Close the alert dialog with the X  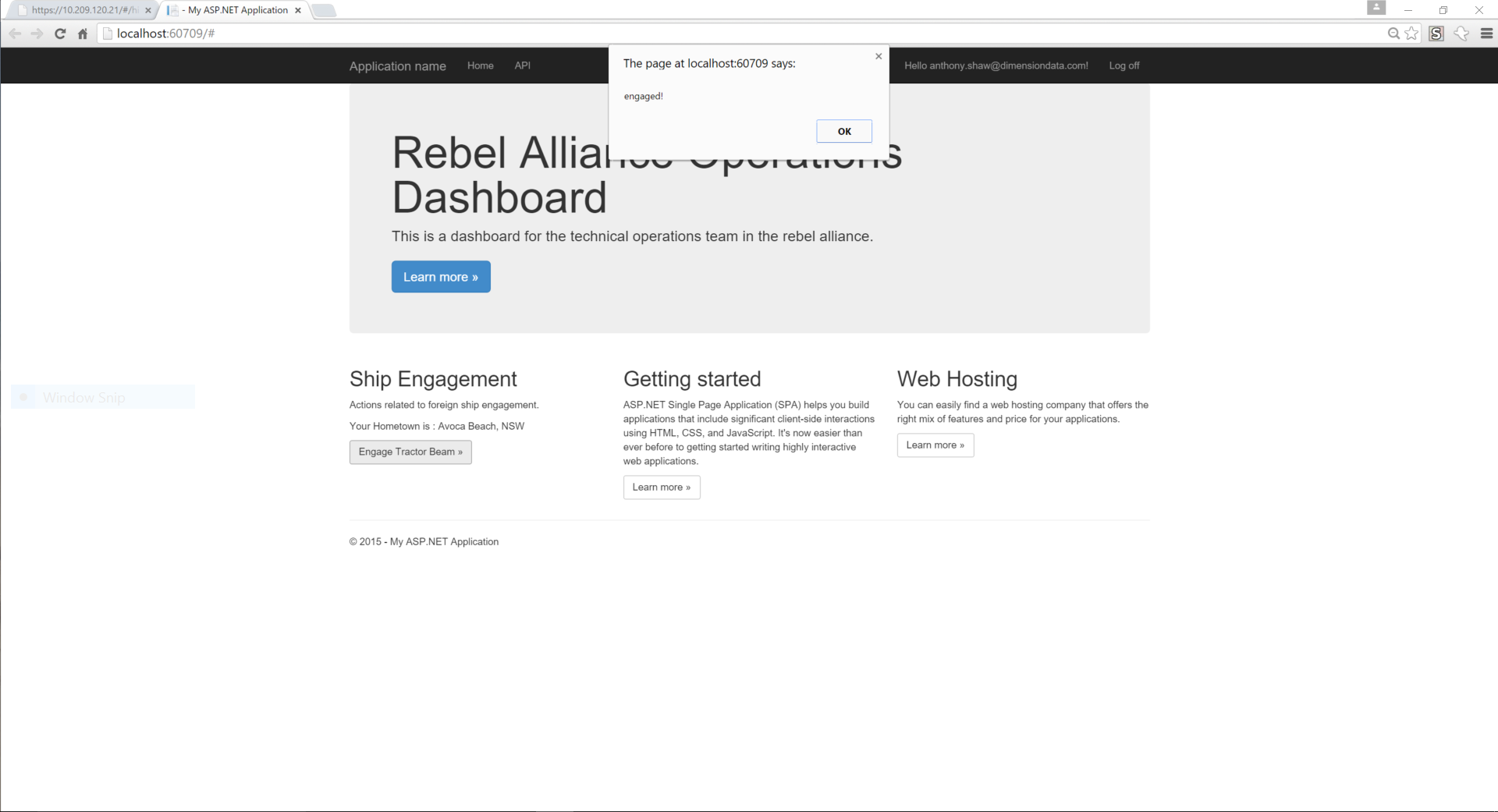click(x=878, y=55)
